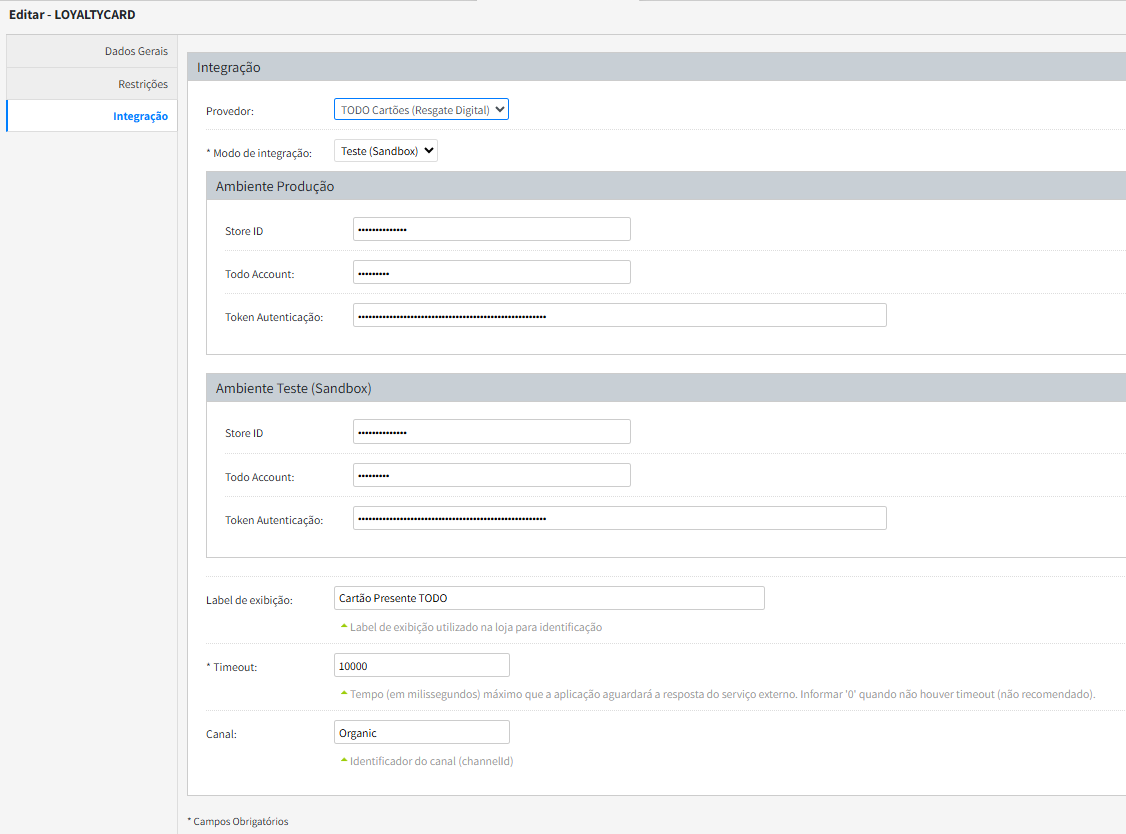
Task: Focus the Canal field containing Organic
Action: (421, 732)
